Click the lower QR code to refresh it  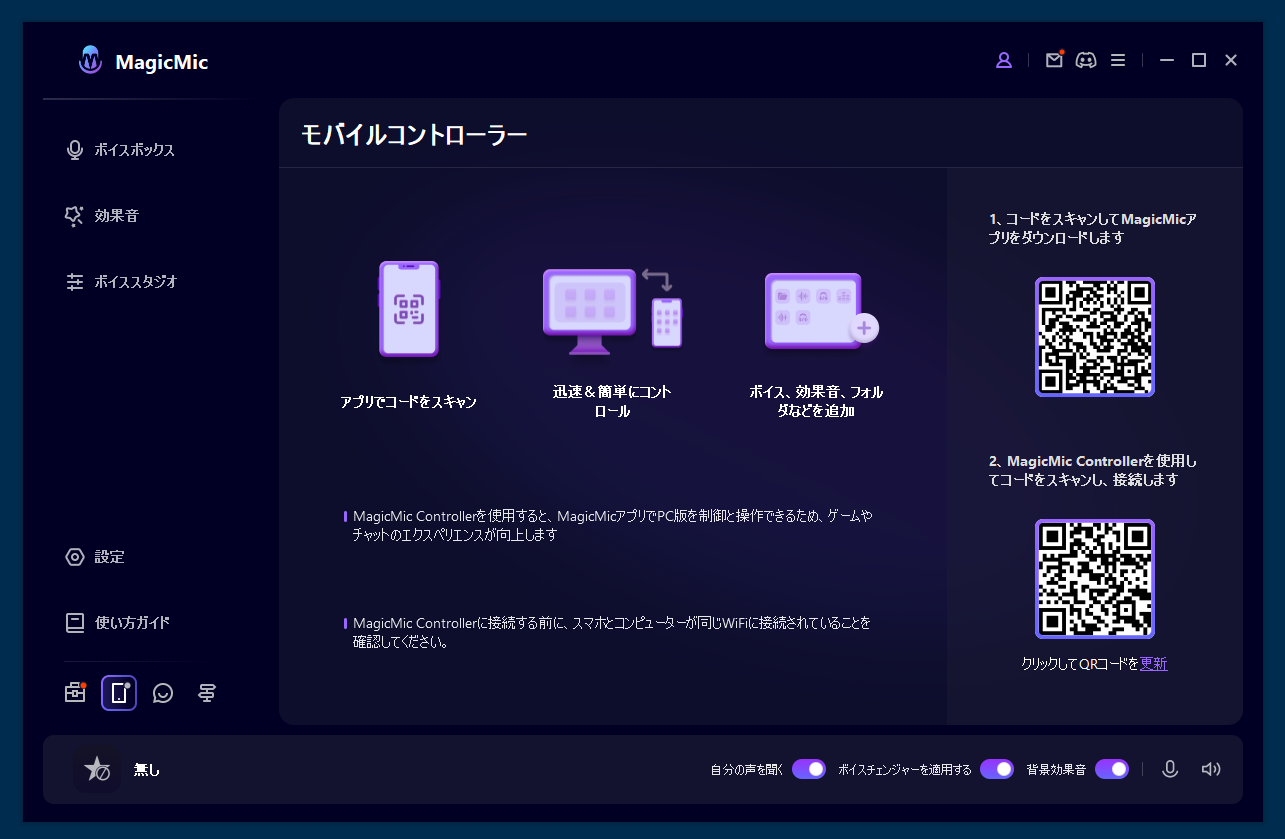click(x=1094, y=578)
